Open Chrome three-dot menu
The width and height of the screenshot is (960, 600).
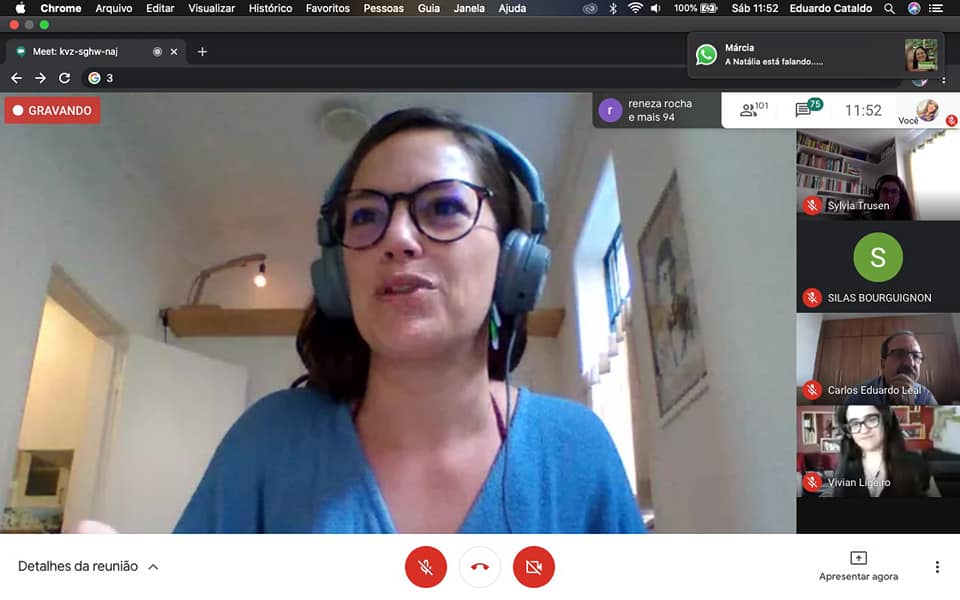pos(943,80)
